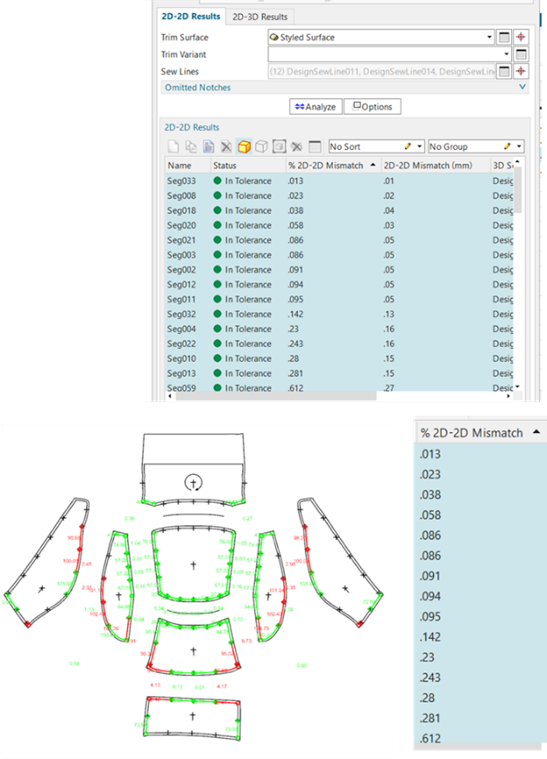Click the table icon next to Trim Variant
547x759 pixels.
point(521,54)
